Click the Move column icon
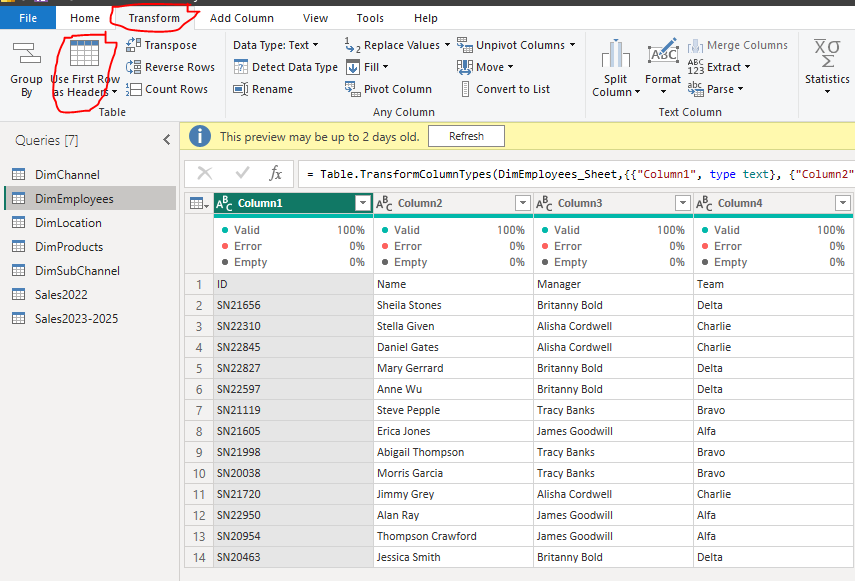 tap(465, 67)
